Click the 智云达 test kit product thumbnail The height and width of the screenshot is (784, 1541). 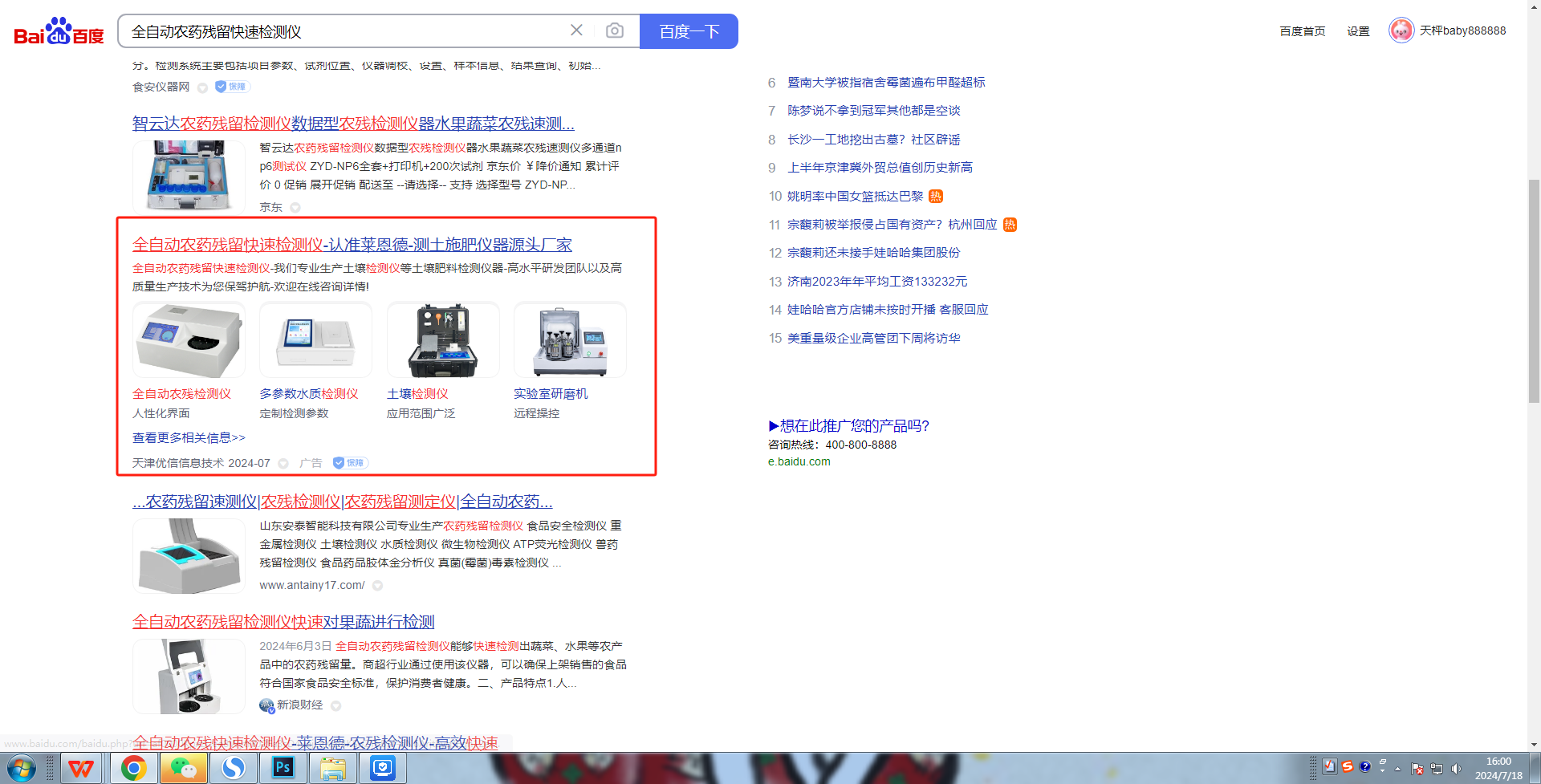point(189,176)
